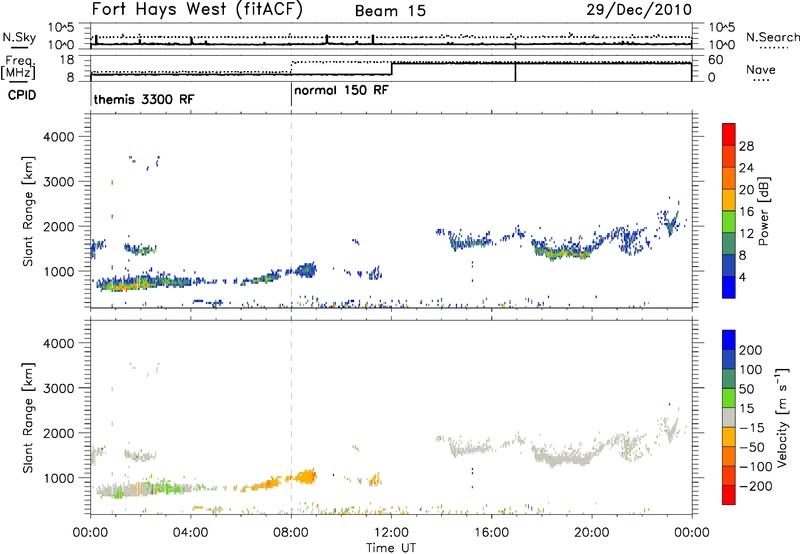Image resolution: width=800 pixels, height=554 pixels.
Task: Click the "N.Search" legend label
Action: [x=773, y=37]
